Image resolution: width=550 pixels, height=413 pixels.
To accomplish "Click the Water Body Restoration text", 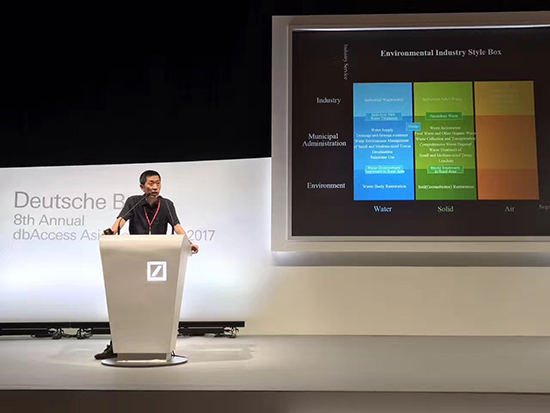I will [384, 186].
